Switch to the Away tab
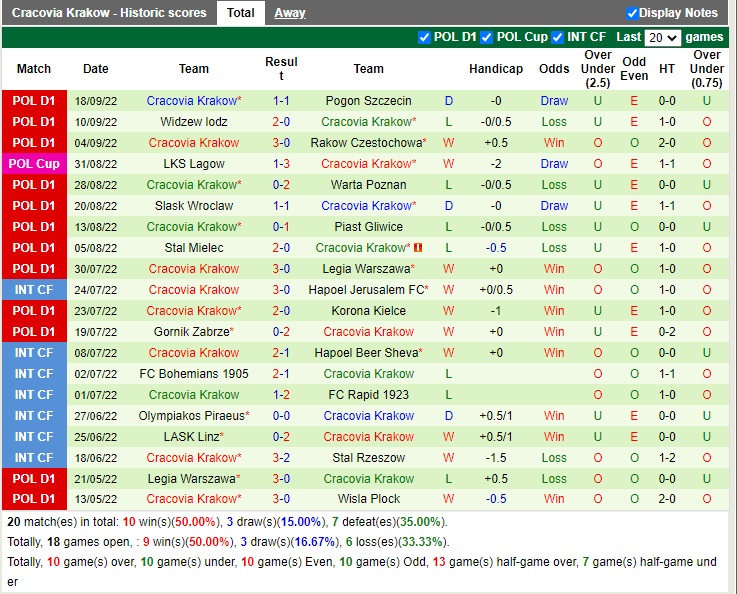 coord(290,13)
